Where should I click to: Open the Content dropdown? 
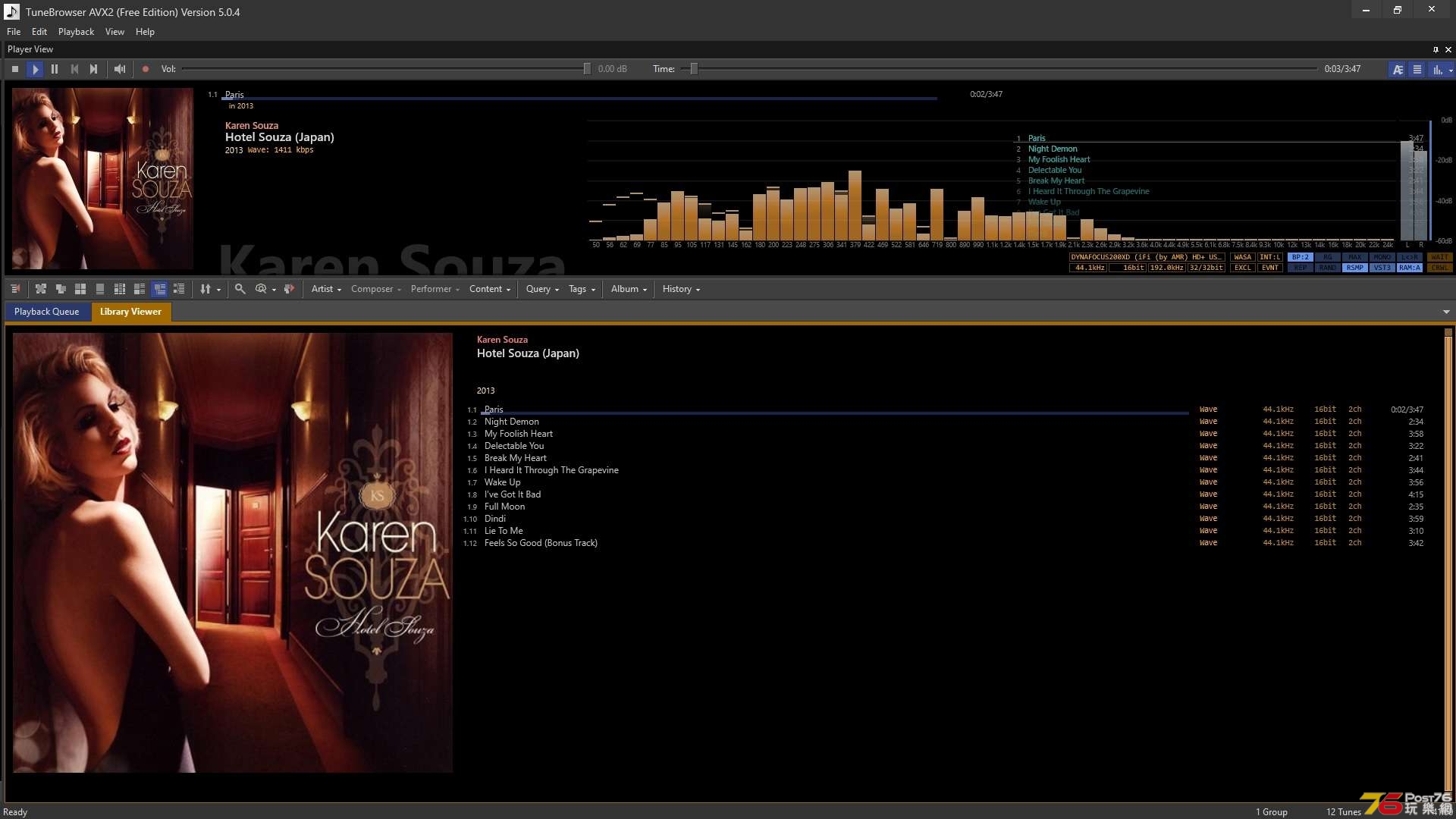pos(490,289)
